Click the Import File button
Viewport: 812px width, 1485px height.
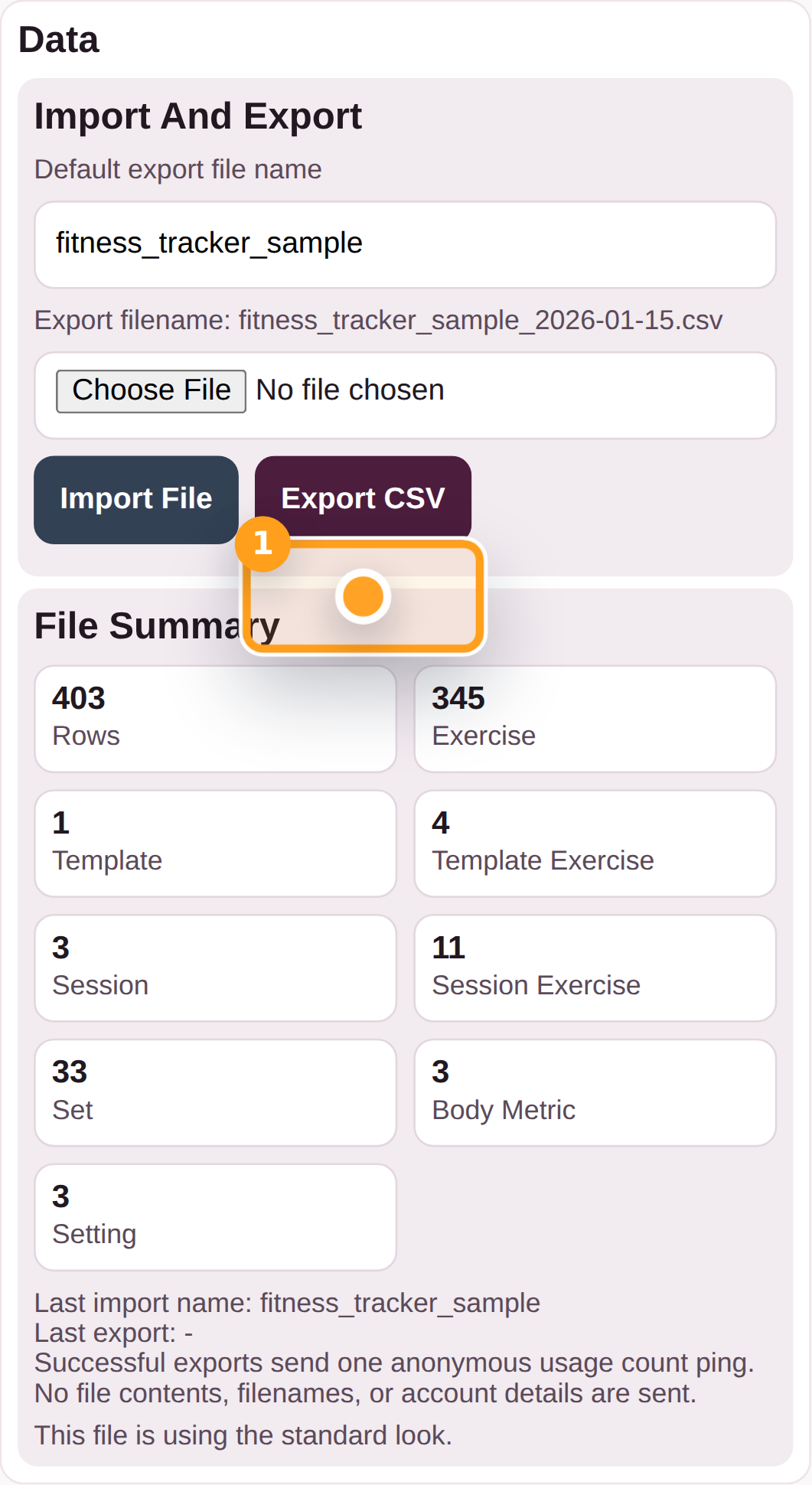(136, 498)
